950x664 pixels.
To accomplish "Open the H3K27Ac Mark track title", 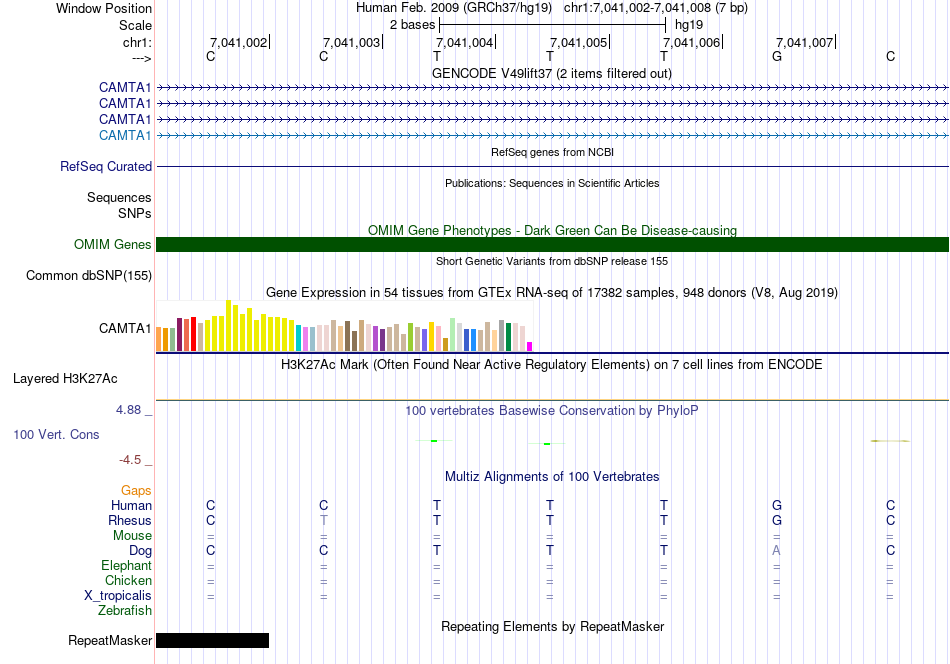I will point(552,365).
